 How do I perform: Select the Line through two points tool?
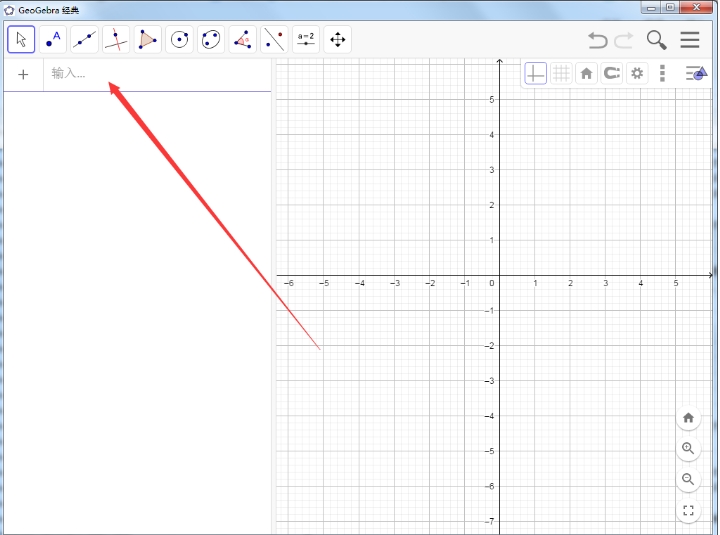tap(84, 39)
